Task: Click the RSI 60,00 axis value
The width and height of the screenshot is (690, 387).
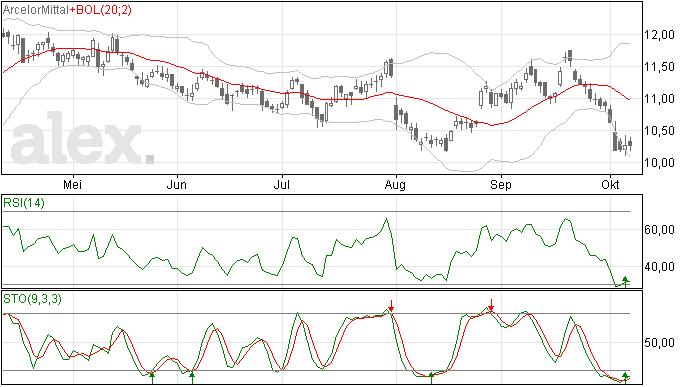Action: coord(660,230)
